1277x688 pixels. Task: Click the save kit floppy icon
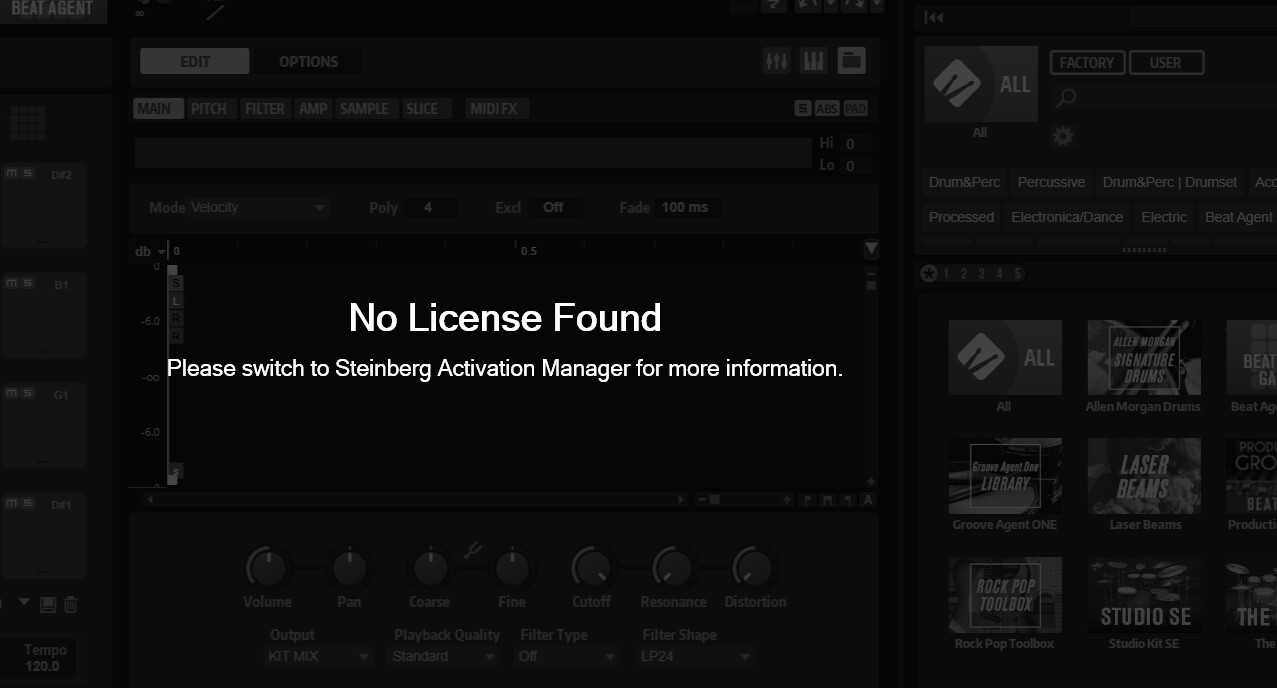pos(48,604)
